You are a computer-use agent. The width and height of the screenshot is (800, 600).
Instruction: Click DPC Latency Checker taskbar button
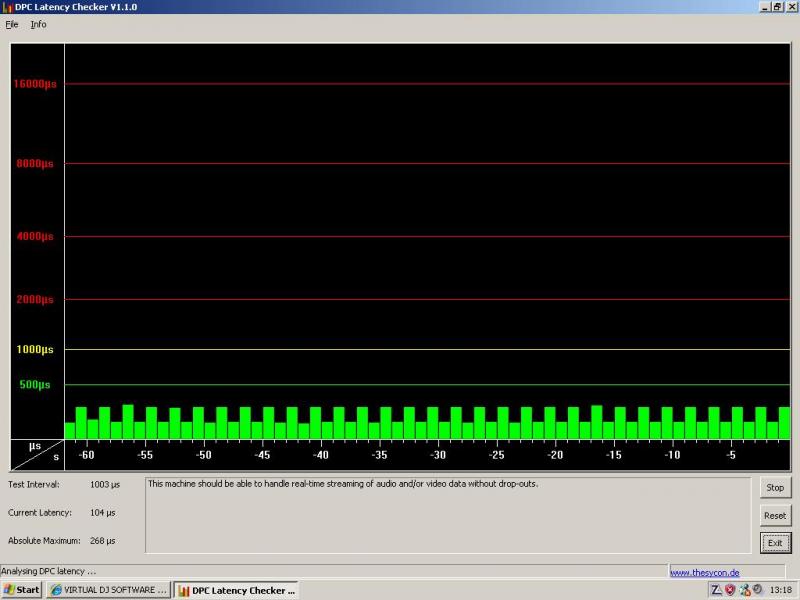[236, 590]
